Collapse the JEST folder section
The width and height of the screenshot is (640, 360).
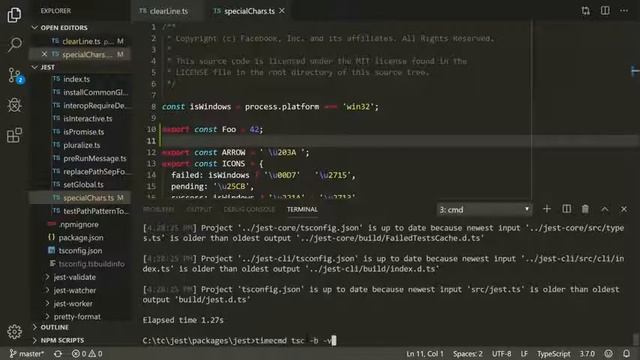pyautogui.click(x=80, y=67)
